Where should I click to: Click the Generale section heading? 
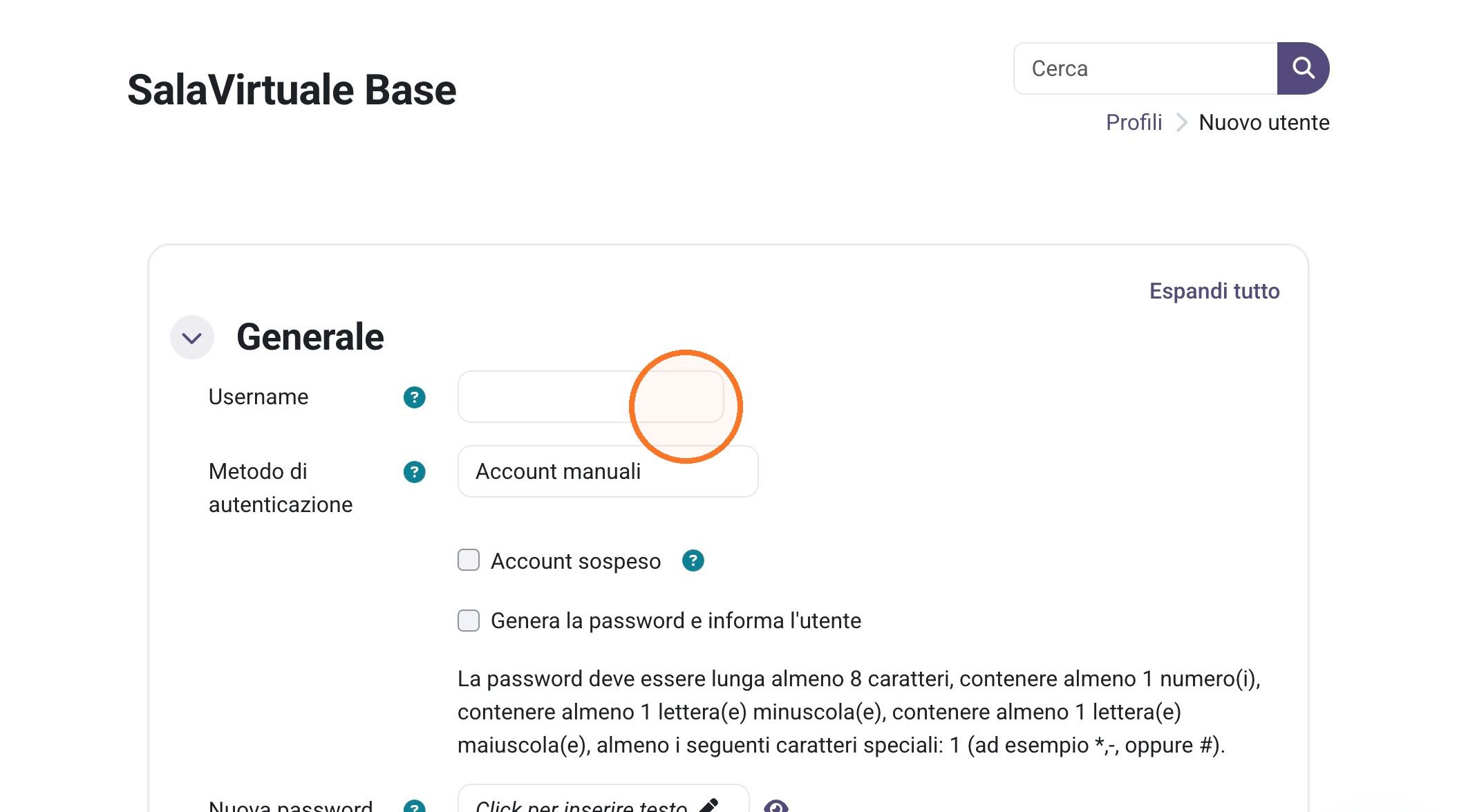(310, 337)
